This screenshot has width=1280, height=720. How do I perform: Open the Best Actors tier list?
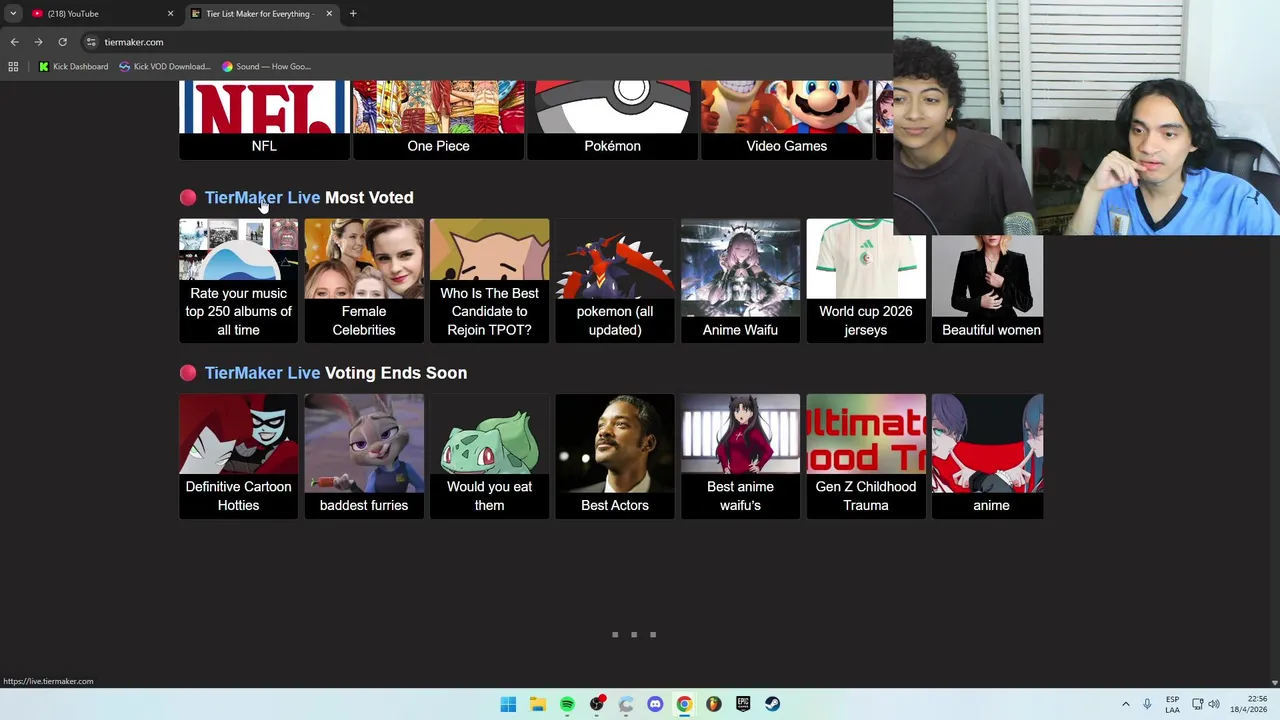[x=615, y=456]
